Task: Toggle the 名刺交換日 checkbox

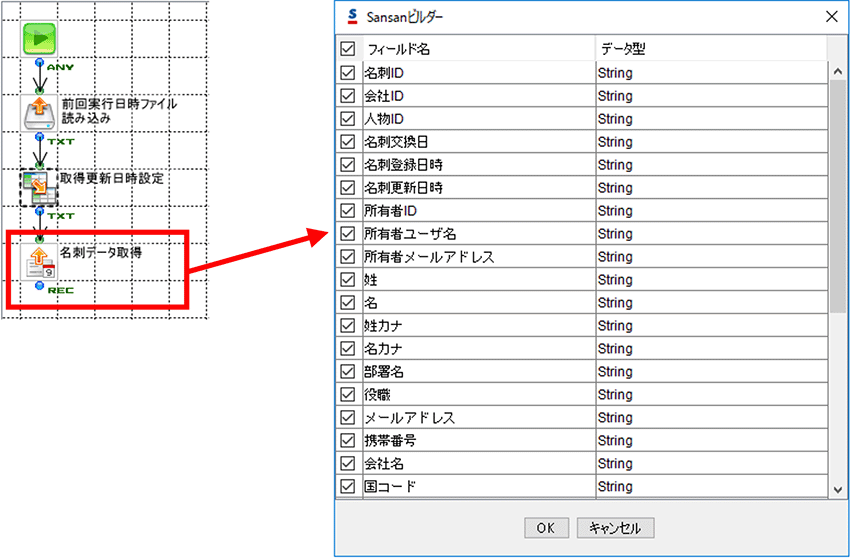Action: pyautogui.click(x=347, y=142)
